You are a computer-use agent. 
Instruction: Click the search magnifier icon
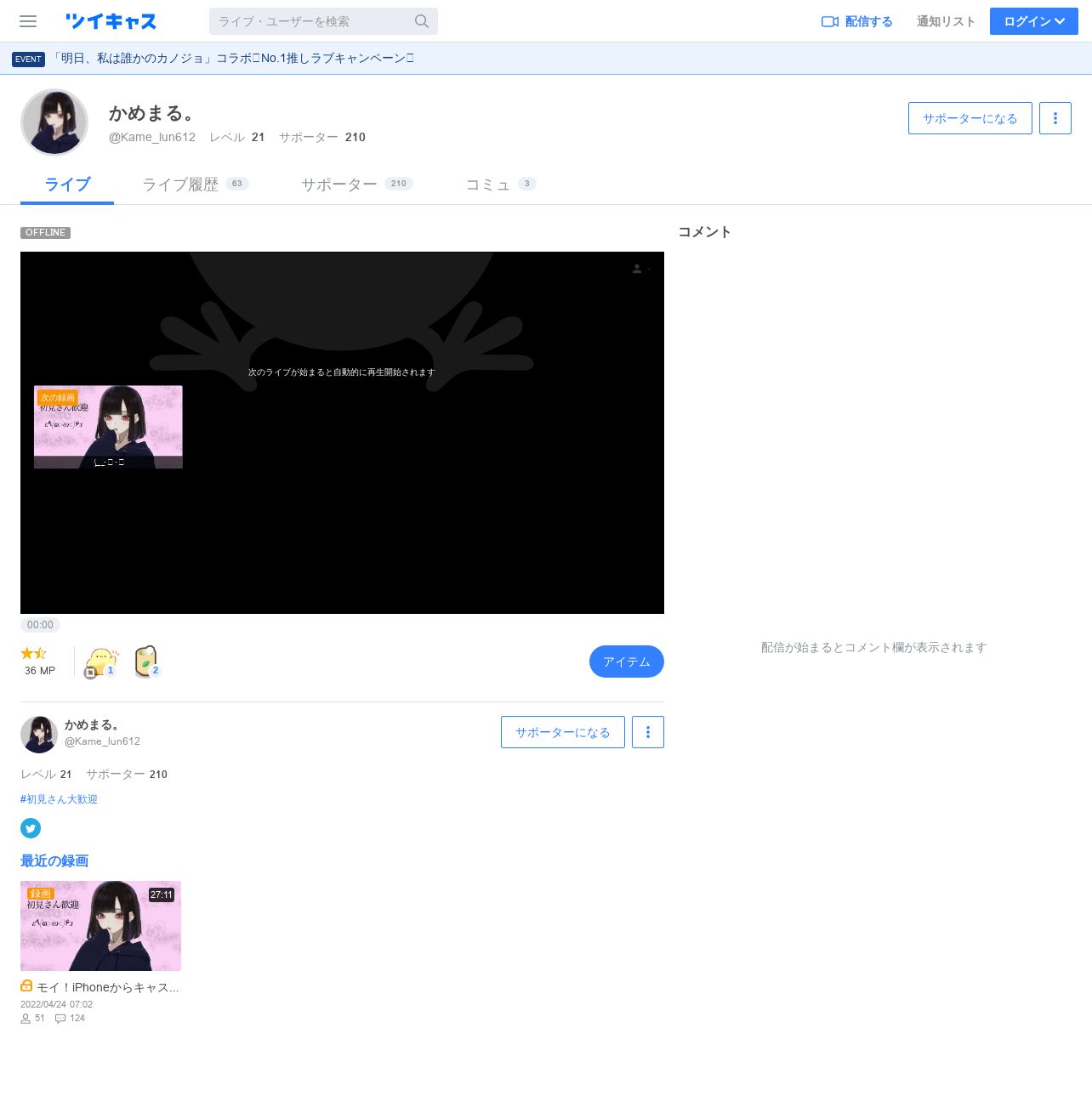pyautogui.click(x=422, y=21)
